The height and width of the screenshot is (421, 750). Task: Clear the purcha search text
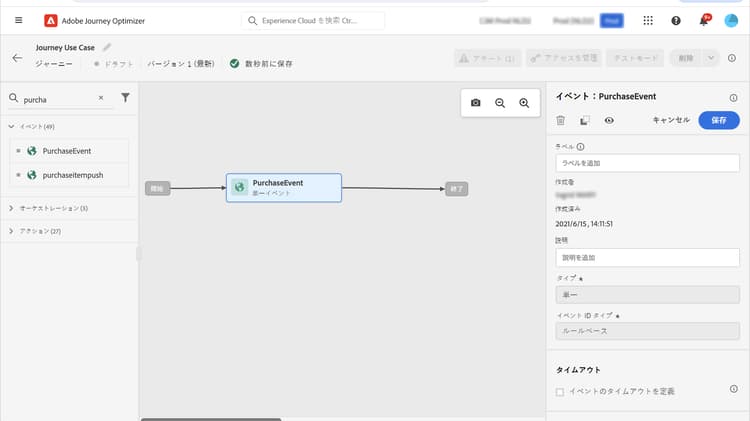coord(101,98)
